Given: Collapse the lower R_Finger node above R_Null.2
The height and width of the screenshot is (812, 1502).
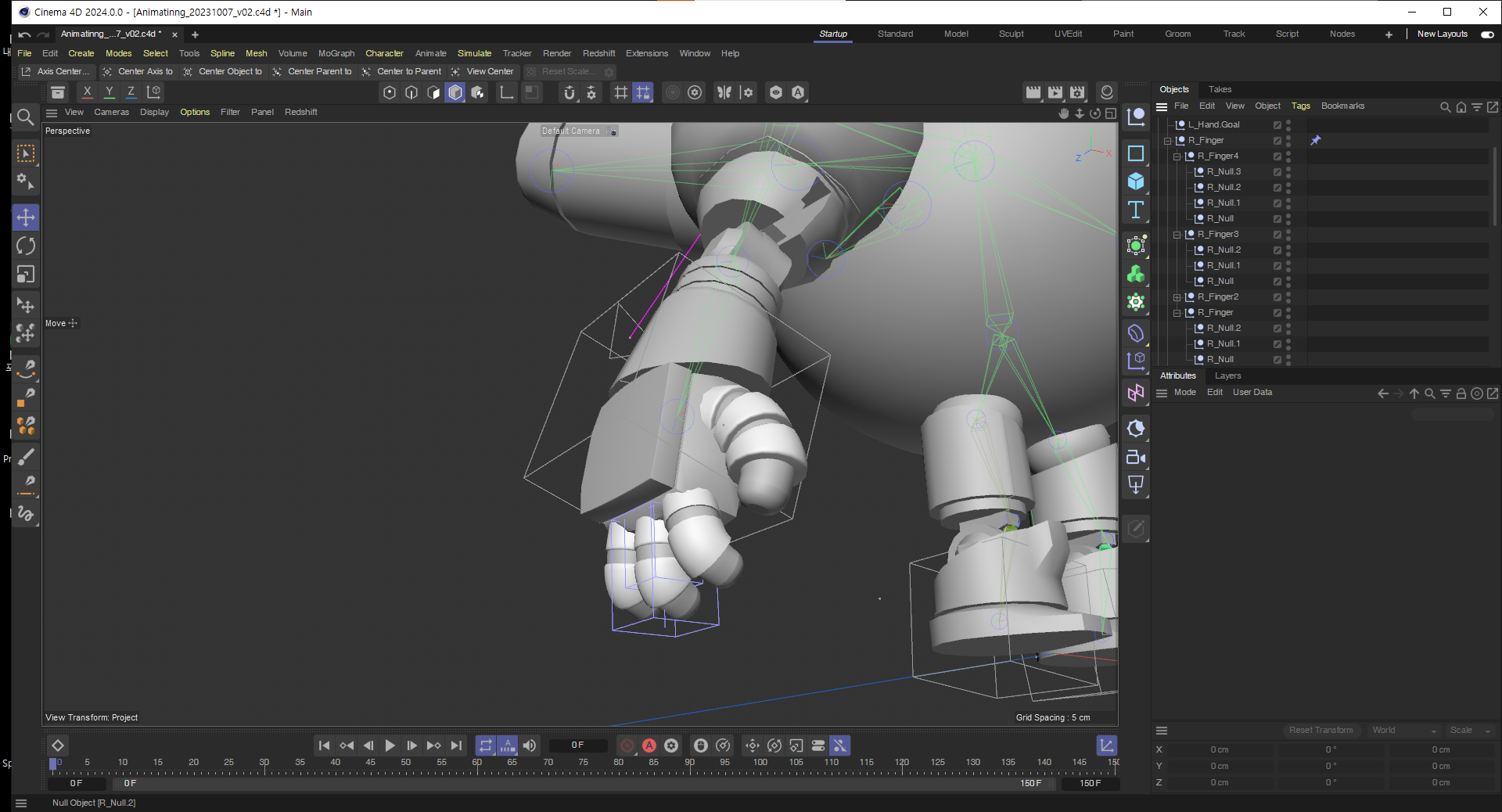Looking at the screenshot, I should coord(1177,313).
